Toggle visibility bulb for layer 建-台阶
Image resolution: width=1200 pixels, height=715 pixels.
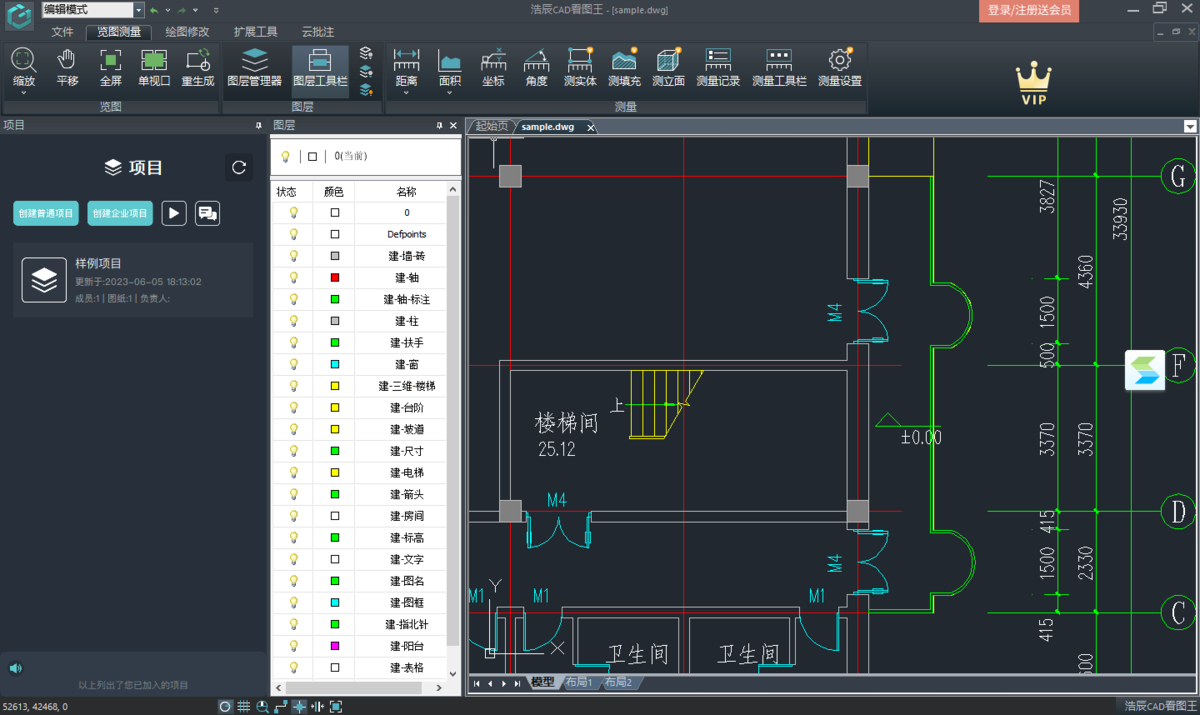[x=294, y=408]
